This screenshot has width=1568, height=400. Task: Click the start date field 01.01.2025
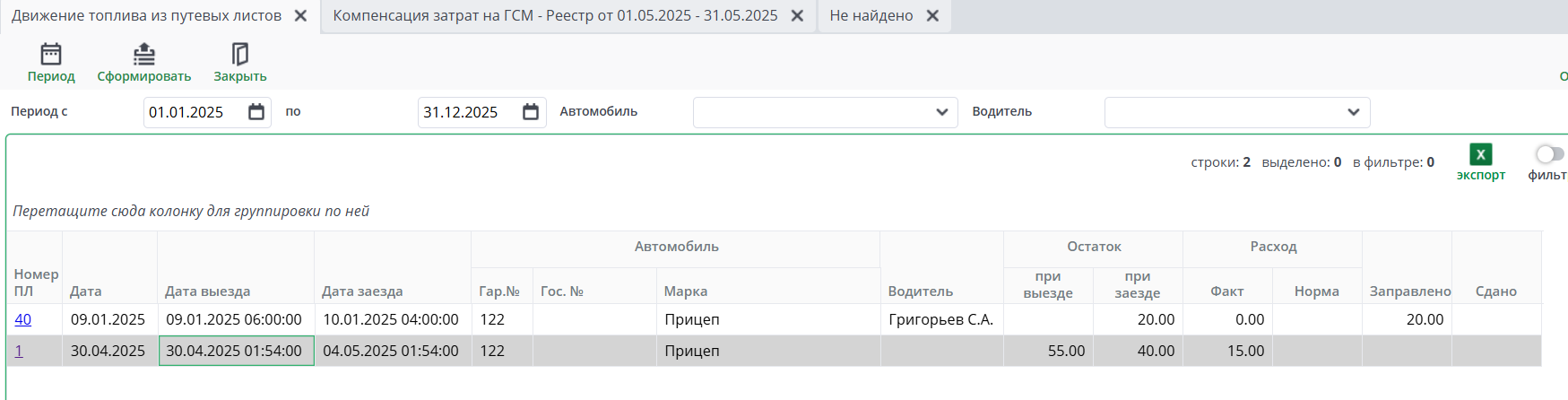click(x=193, y=112)
